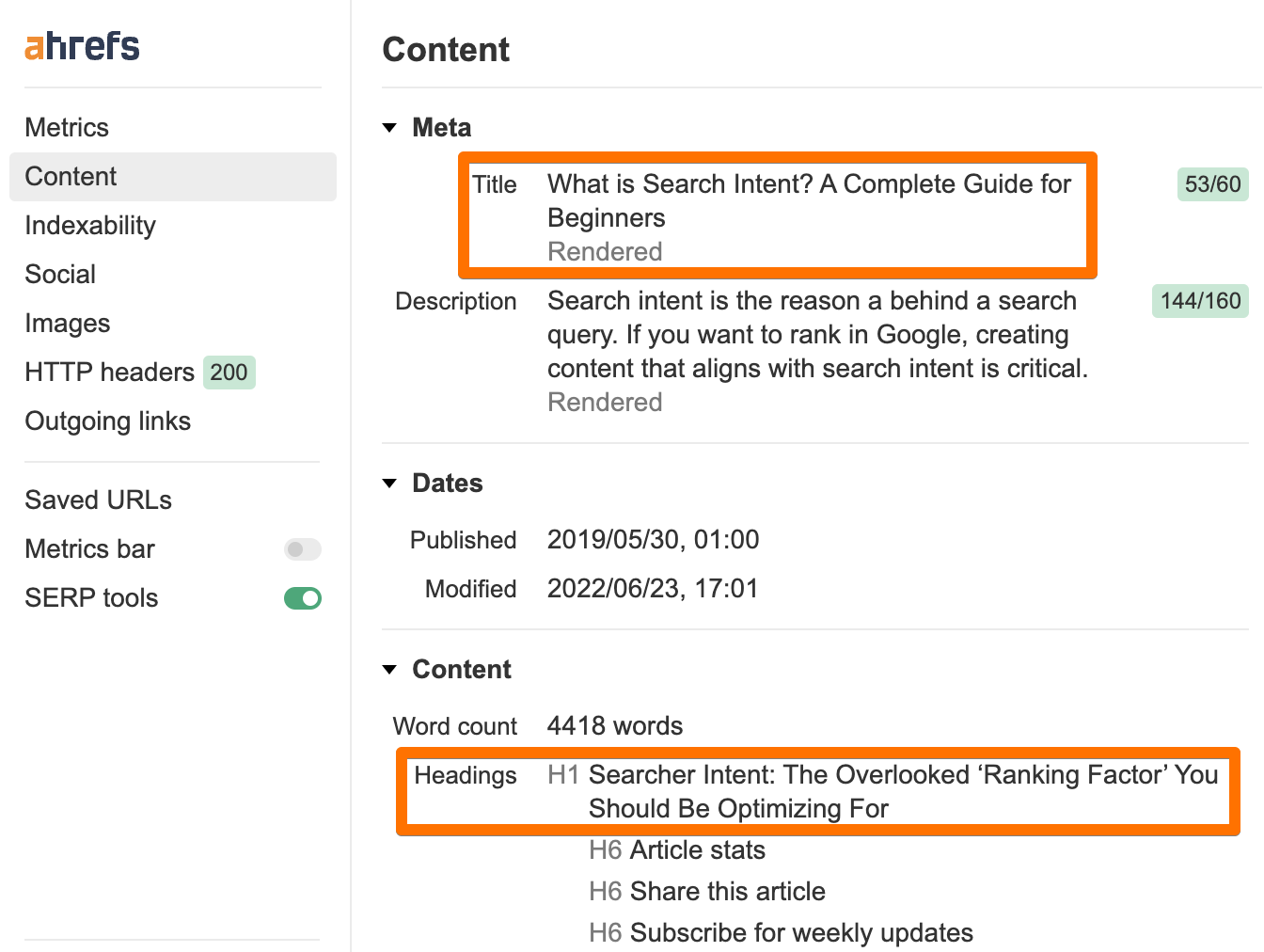Disable the SERP tools toggle
Screen dimensions: 1264x952
(302, 597)
